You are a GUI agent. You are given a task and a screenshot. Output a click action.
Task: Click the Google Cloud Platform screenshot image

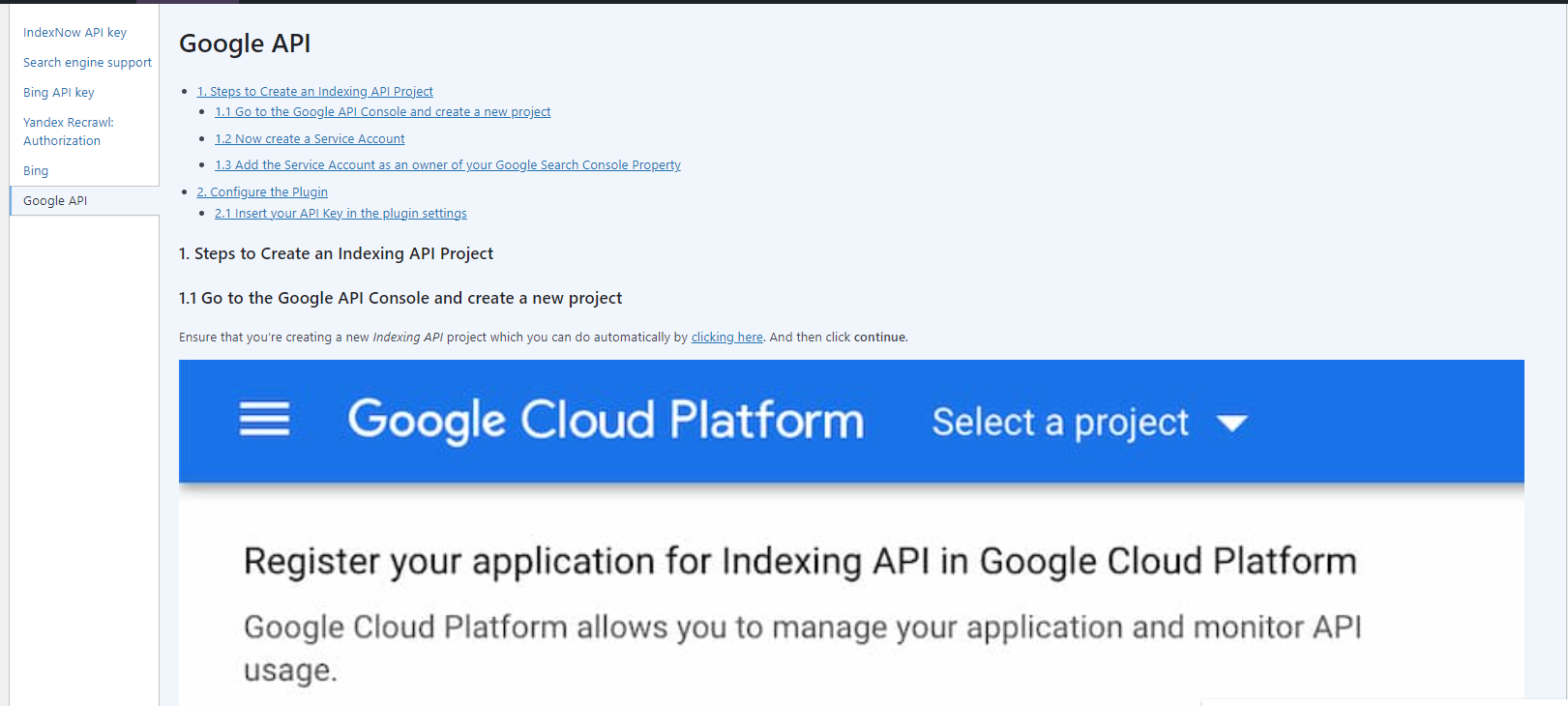pyautogui.click(x=851, y=532)
